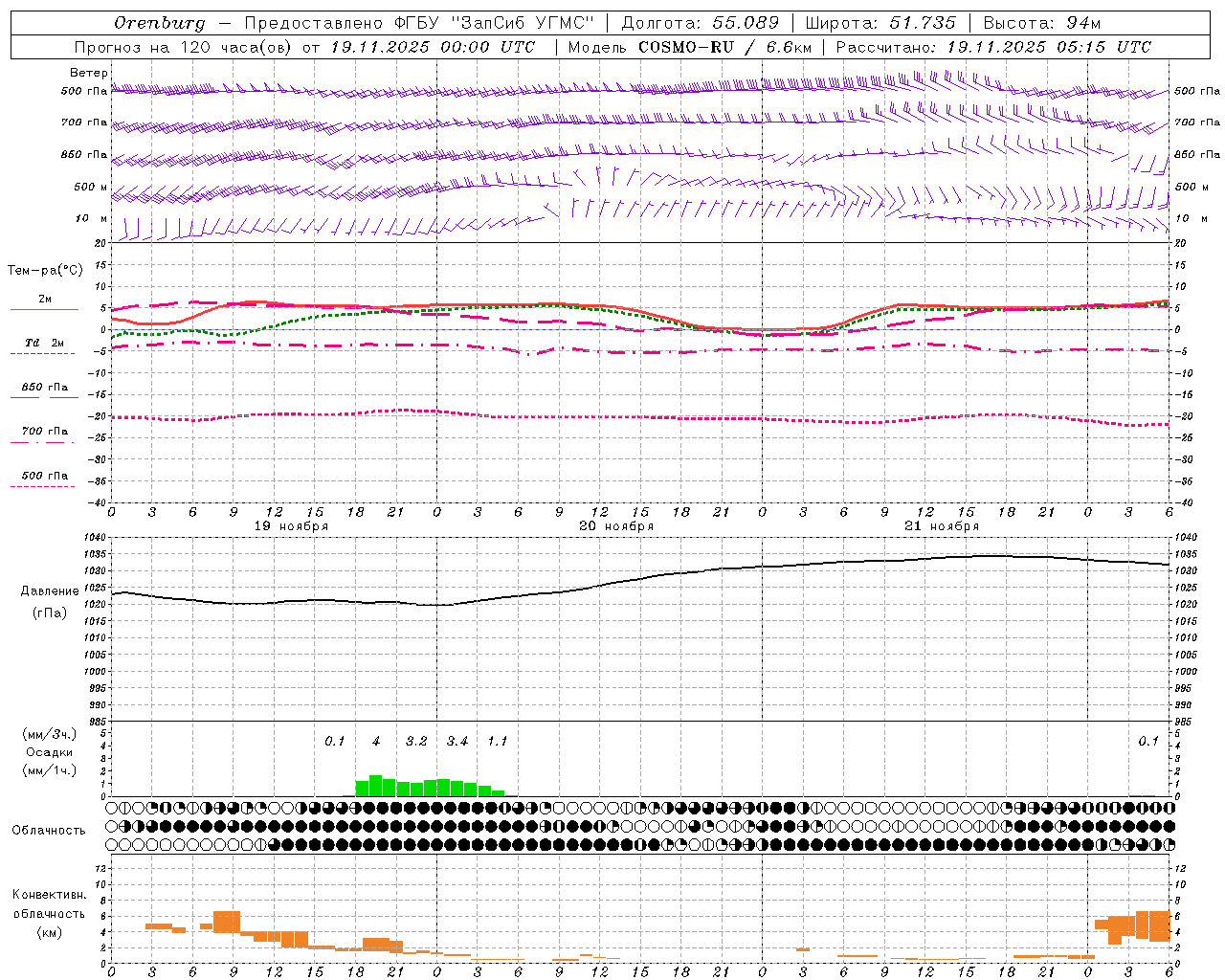Image resolution: width=1225 pixels, height=980 pixels.
Task: Click the latitude value "Широта: 51.735"
Action: pos(880,23)
